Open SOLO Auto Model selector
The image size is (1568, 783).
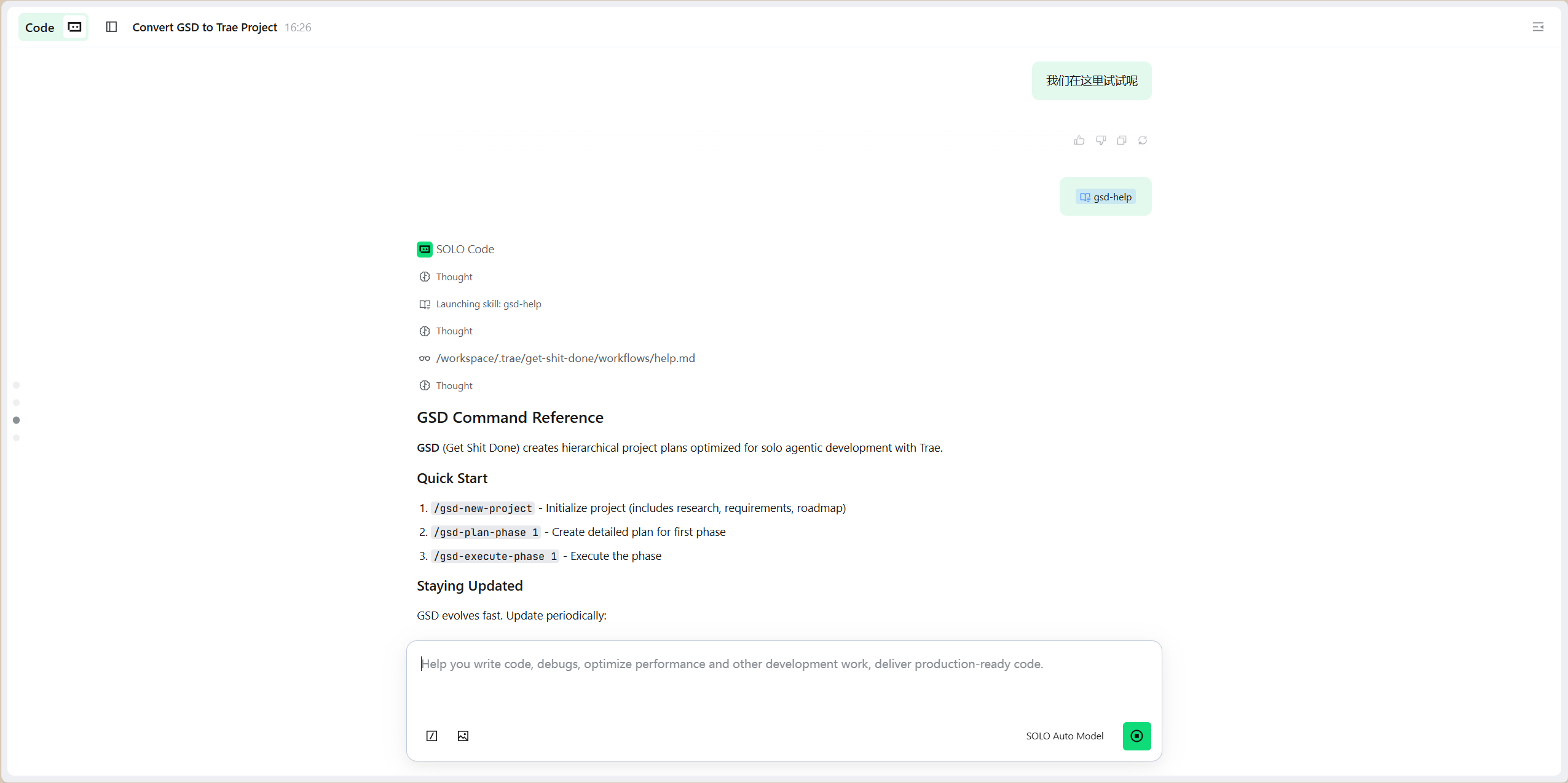1065,736
